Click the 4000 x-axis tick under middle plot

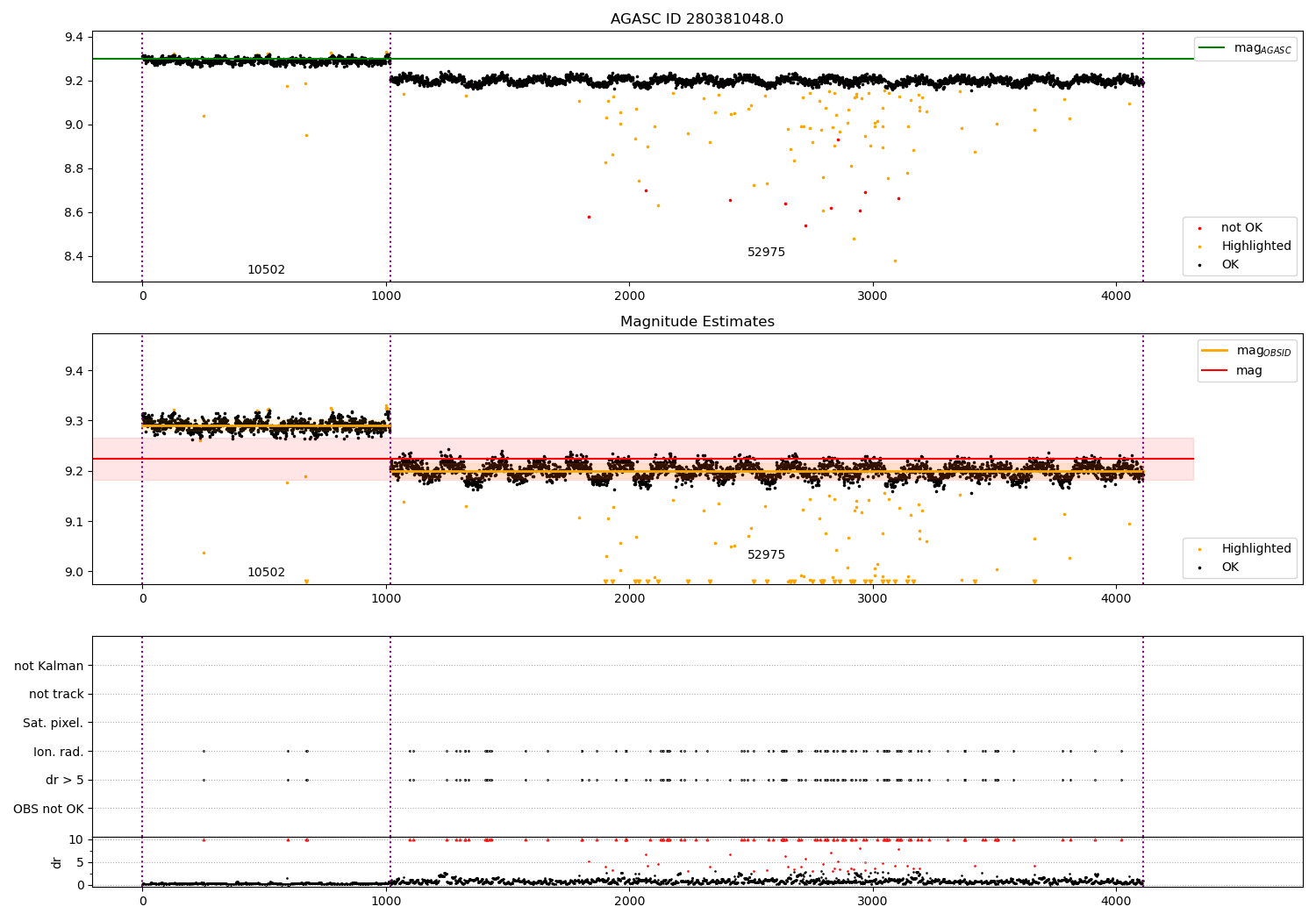1116,599
